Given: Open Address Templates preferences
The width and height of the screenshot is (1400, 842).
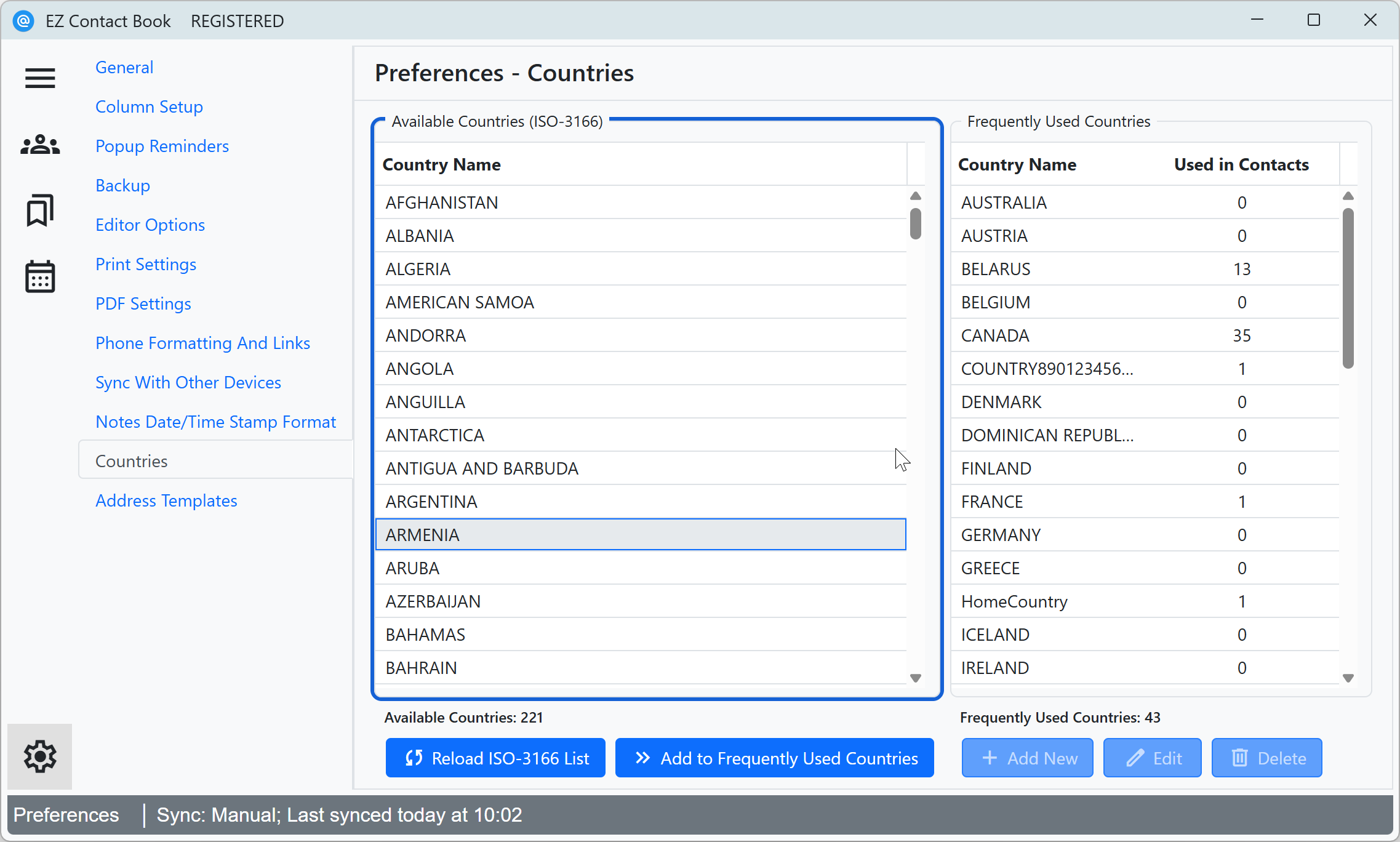Looking at the screenshot, I should pos(166,500).
